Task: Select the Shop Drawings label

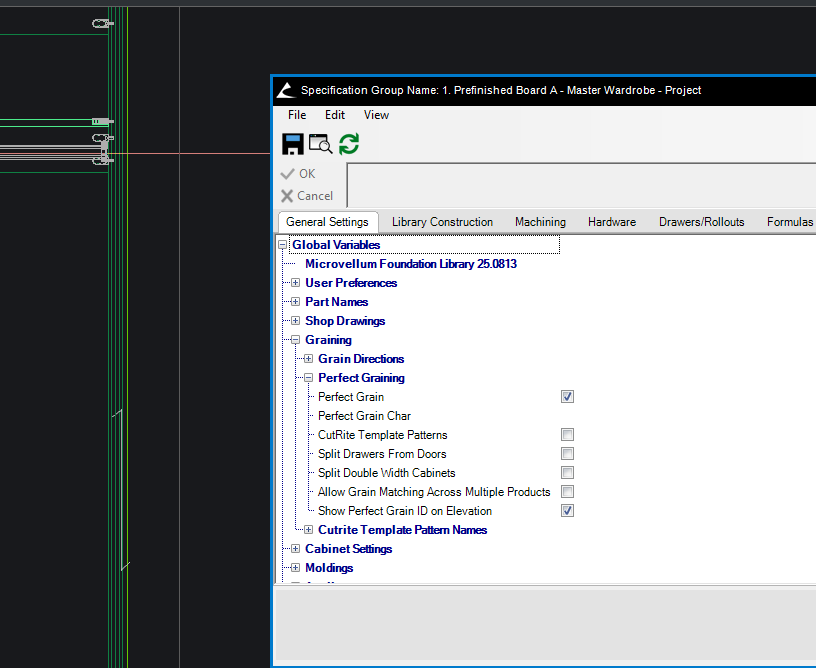Action: click(x=345, y=321)
